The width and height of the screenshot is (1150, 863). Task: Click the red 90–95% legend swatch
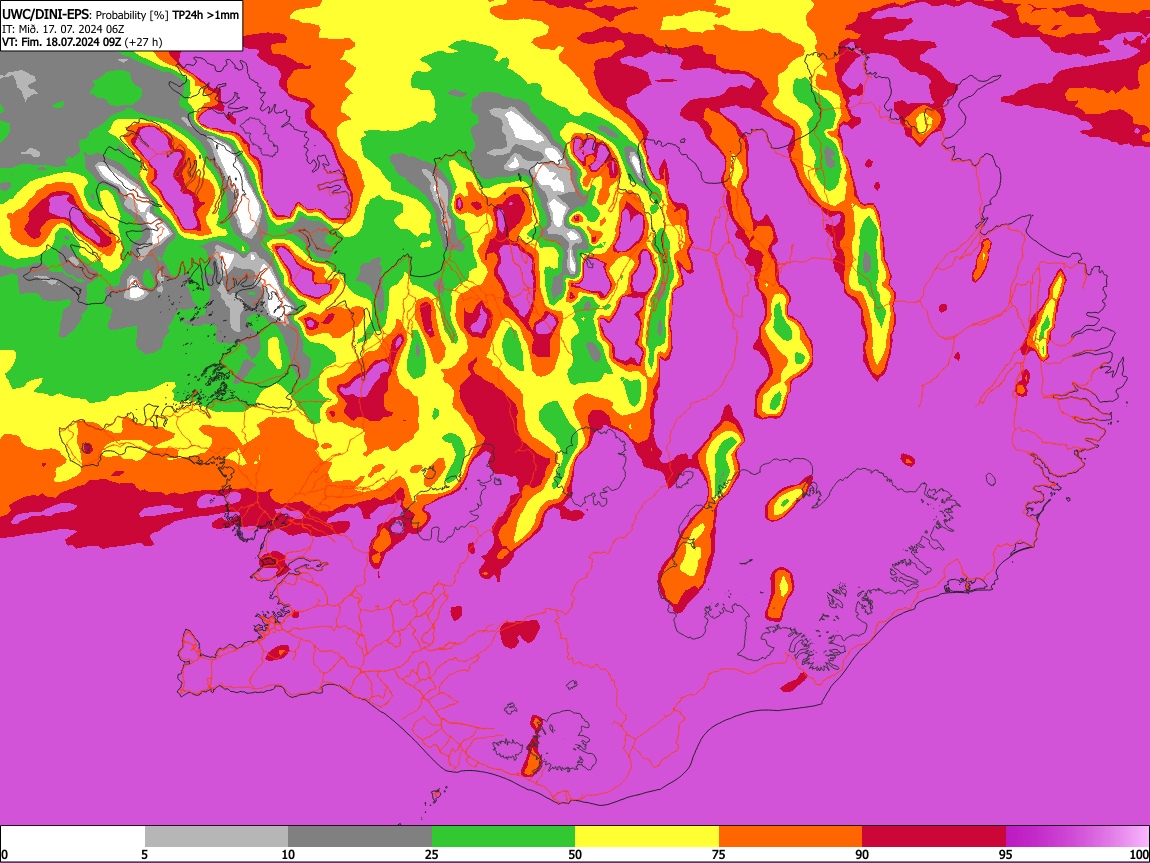[934, 837]
